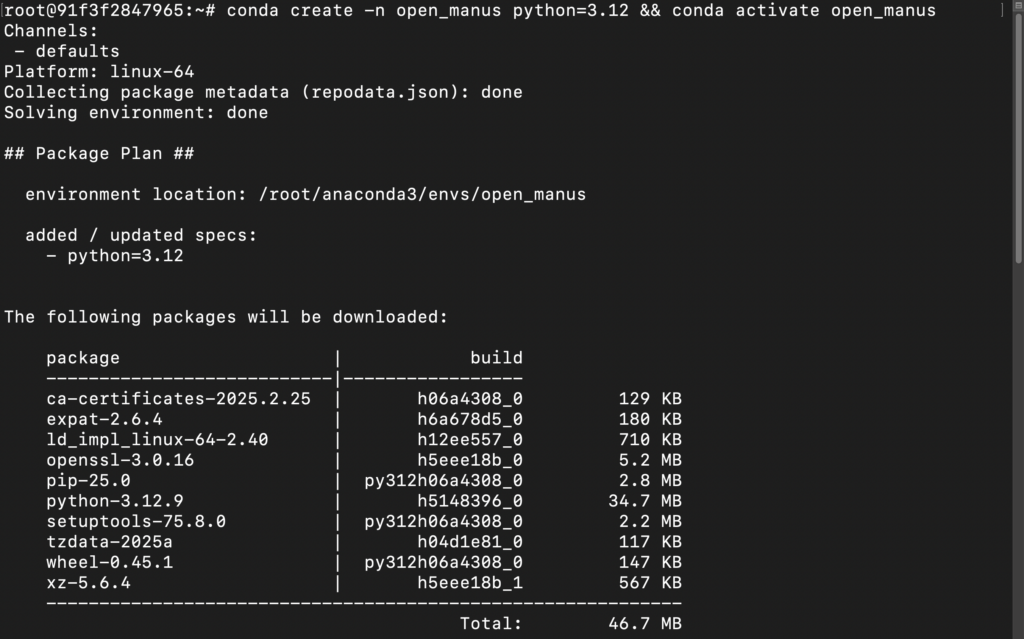Click the build string h04d1e81_0

[x=470, y=542]
